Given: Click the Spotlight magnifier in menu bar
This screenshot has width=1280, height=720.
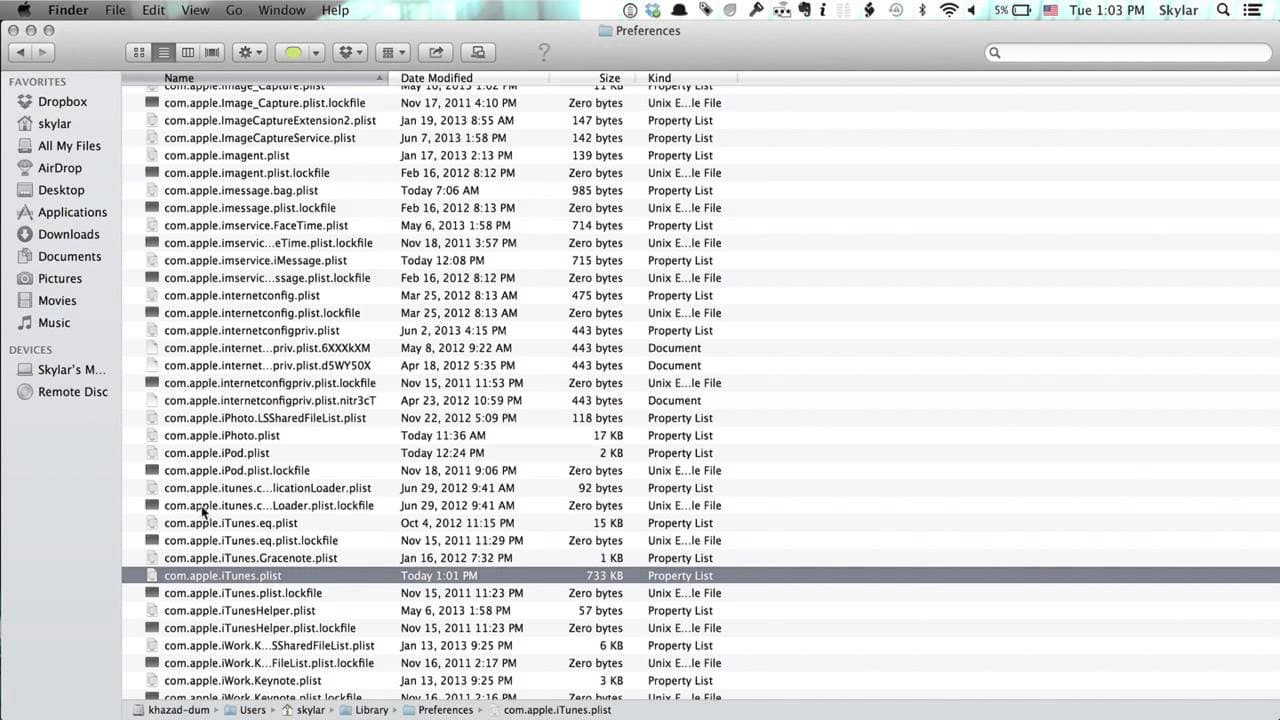Looking at the screenshot, I should pos(1223,10).
